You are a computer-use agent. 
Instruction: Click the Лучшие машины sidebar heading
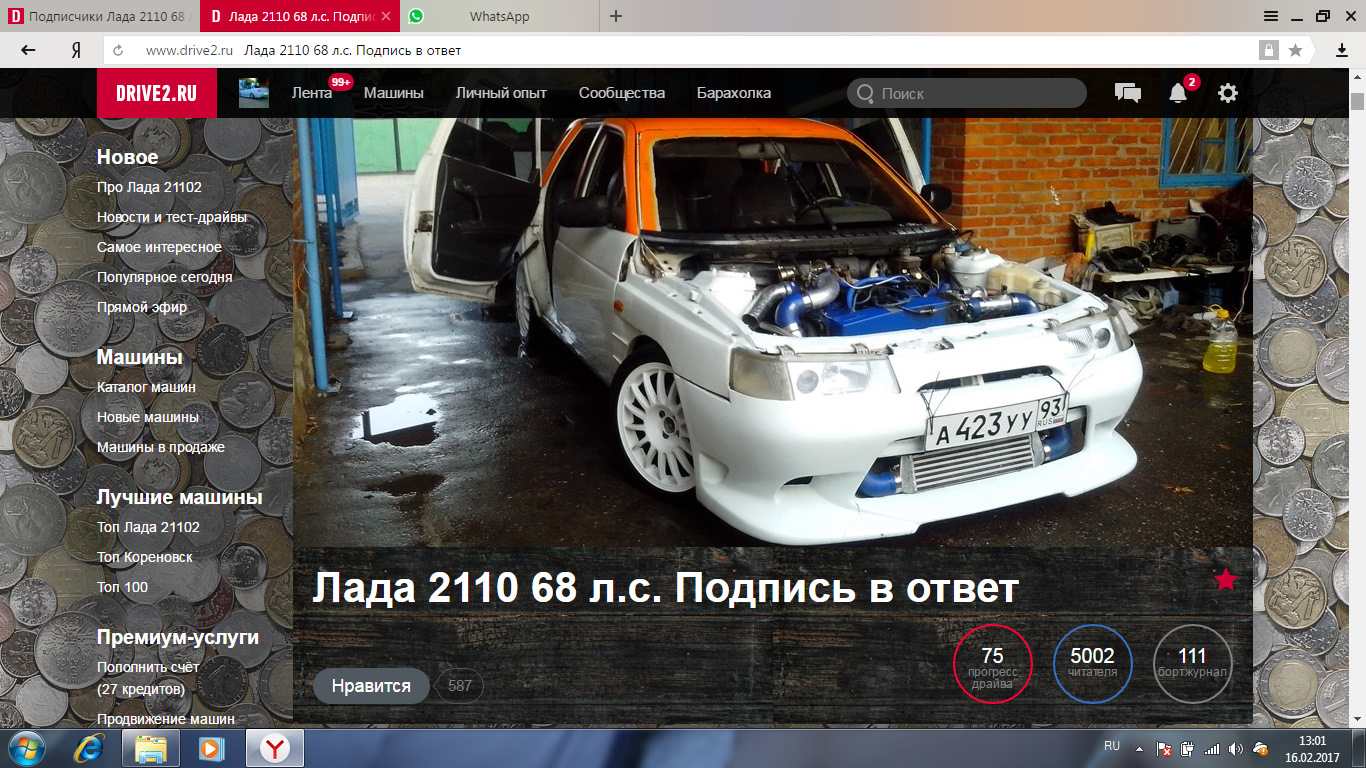point(180,497)
